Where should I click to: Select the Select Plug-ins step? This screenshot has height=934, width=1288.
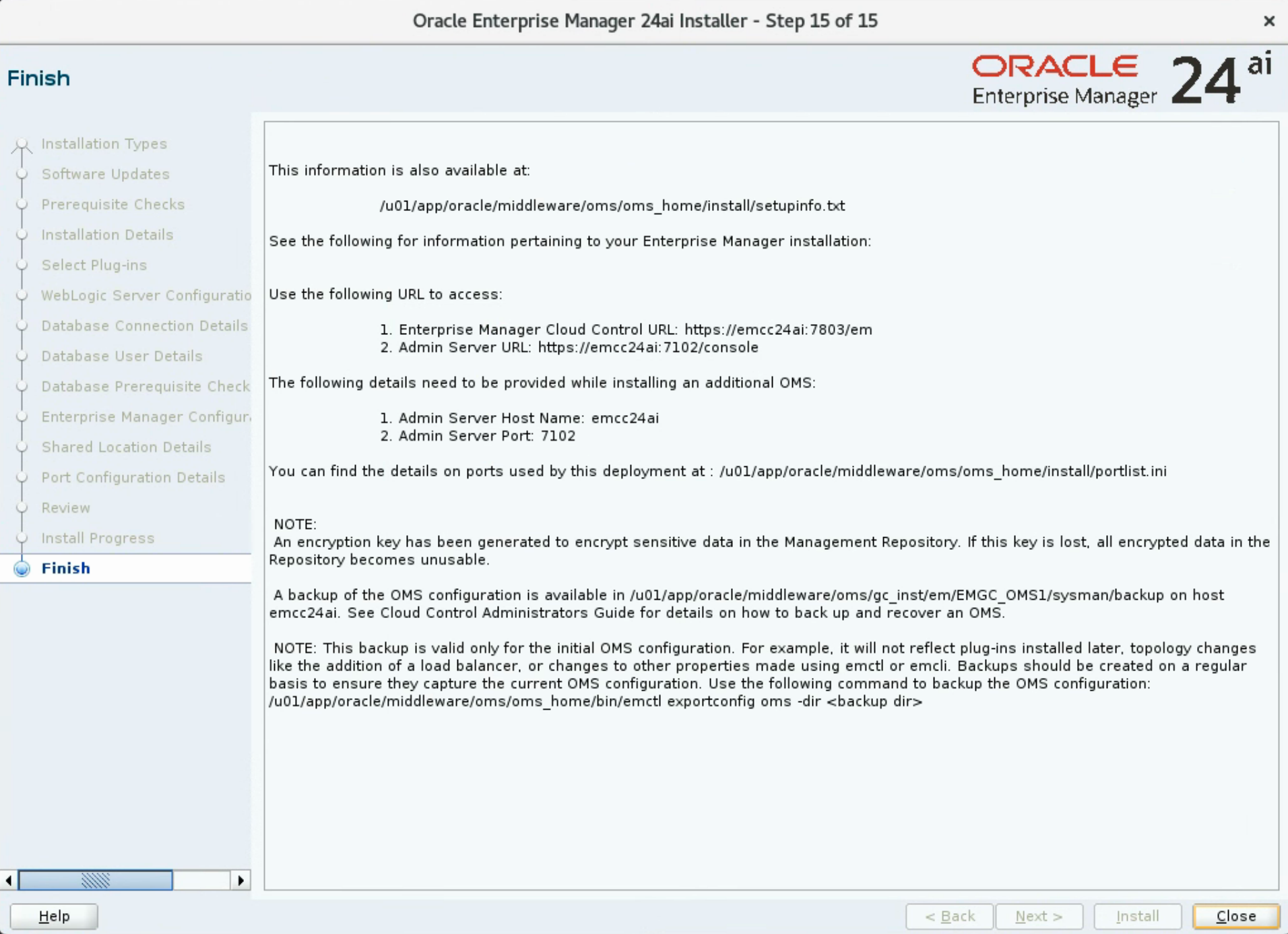click(x=94, y=265)
